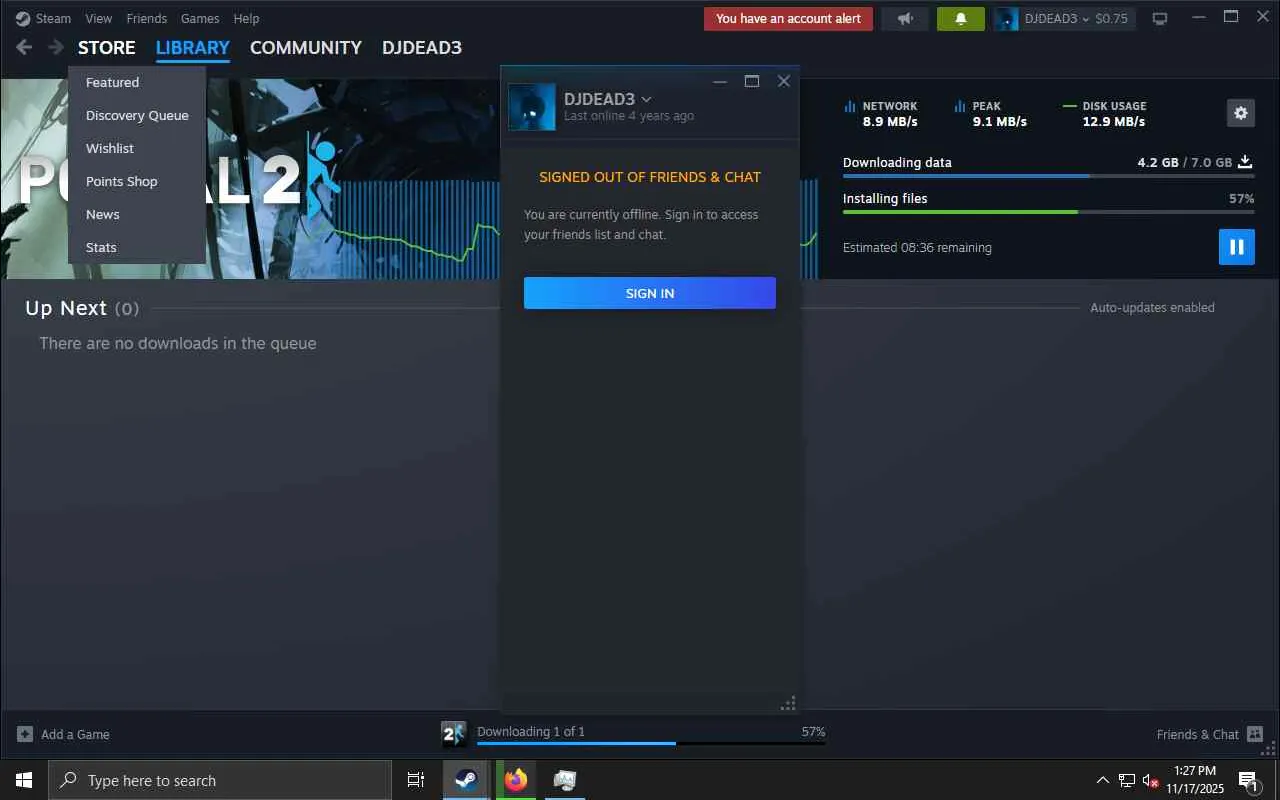The width and height of the screenshot is (1280, 800).
Task: Open the announcements megaphone icon
Action: click(905, 19)
